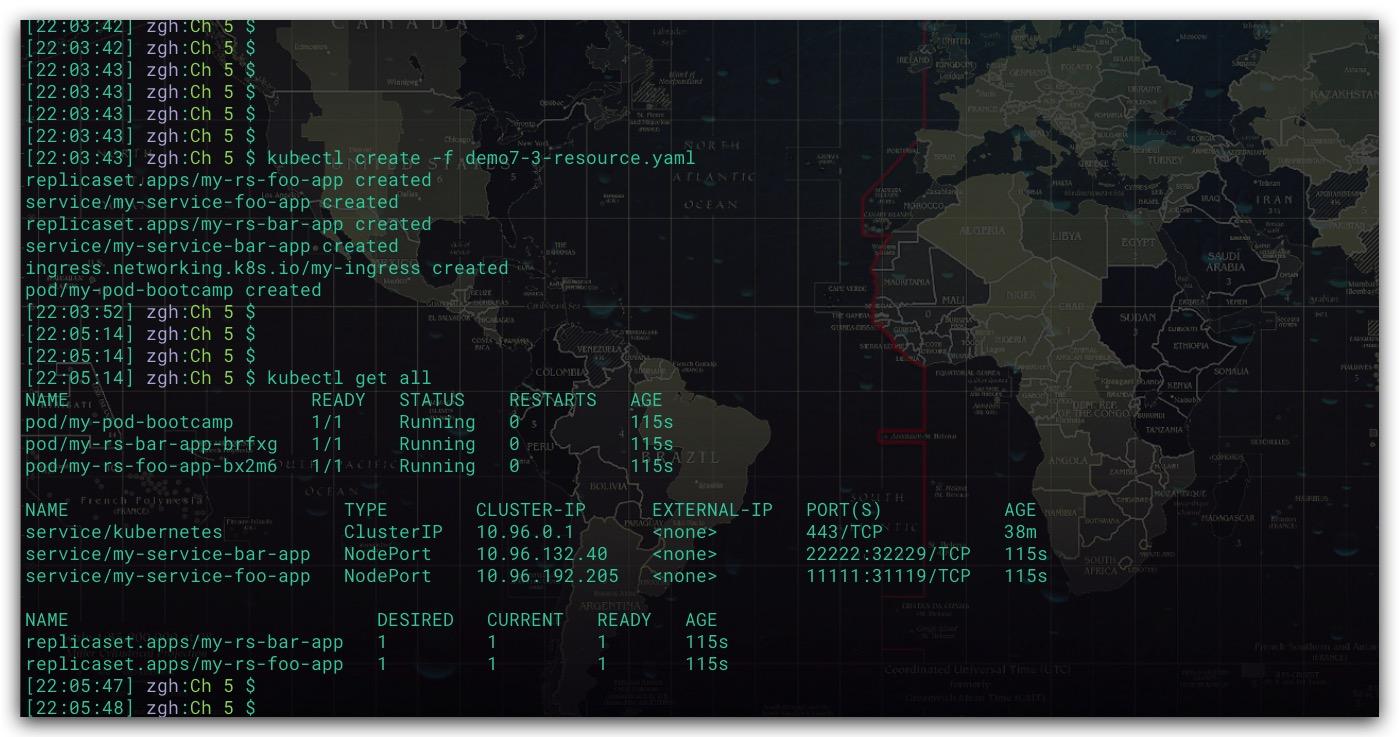This screenshot has width=1399, height=737.
Task: Select cluster IP 10.96.0.1
Action: (x=525, y=532)
